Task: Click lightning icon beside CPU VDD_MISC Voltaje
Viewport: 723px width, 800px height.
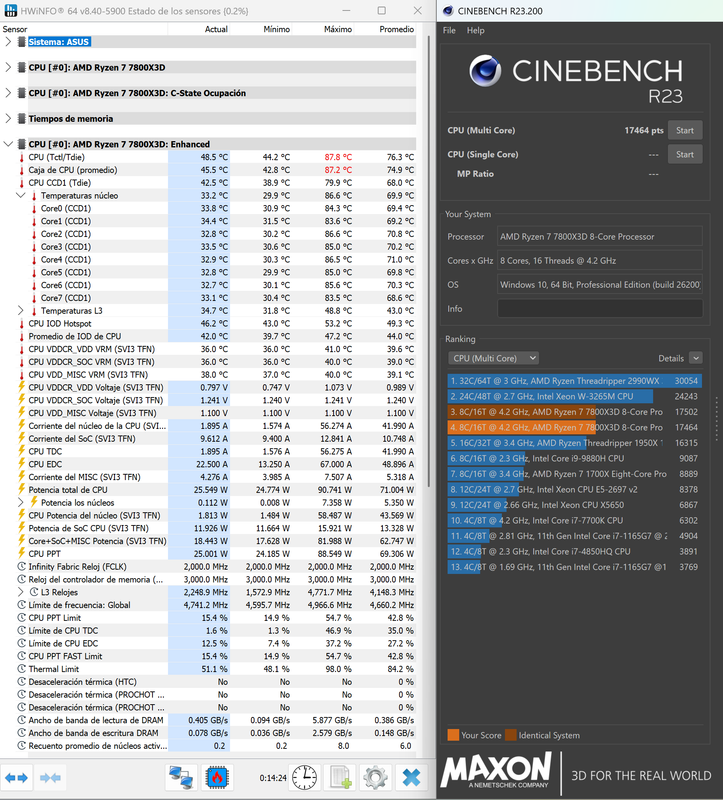Action: click(21, 412)
